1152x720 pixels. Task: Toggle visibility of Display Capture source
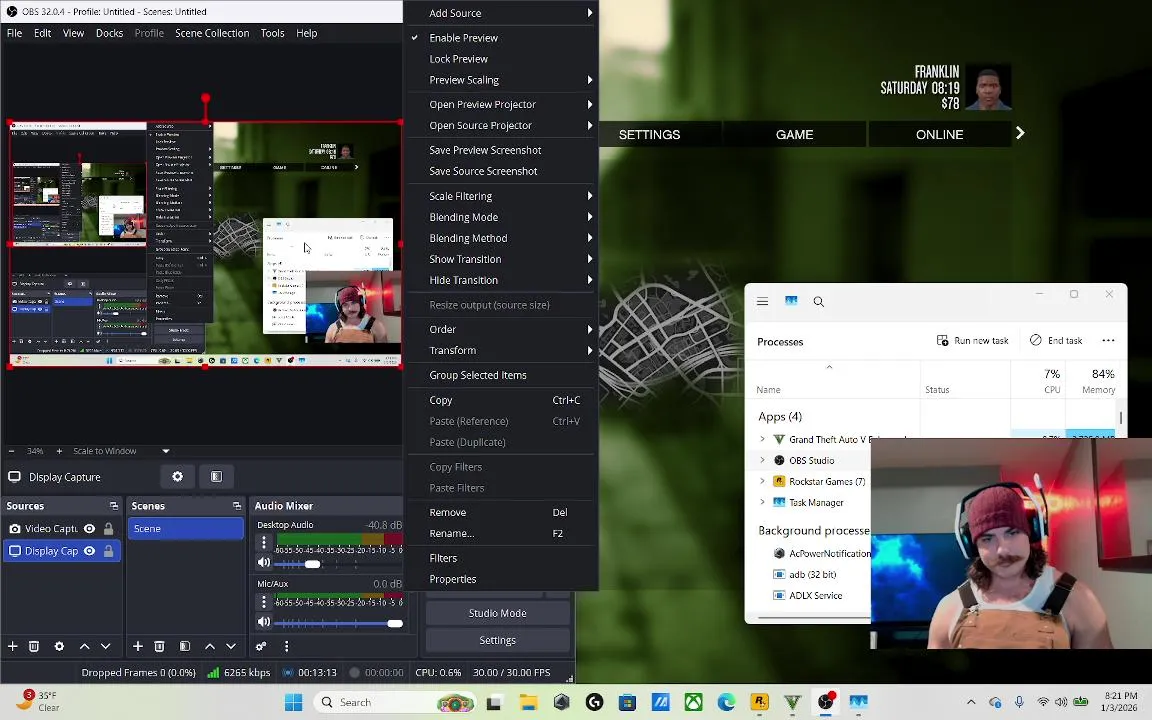click(x=90, y=551)
